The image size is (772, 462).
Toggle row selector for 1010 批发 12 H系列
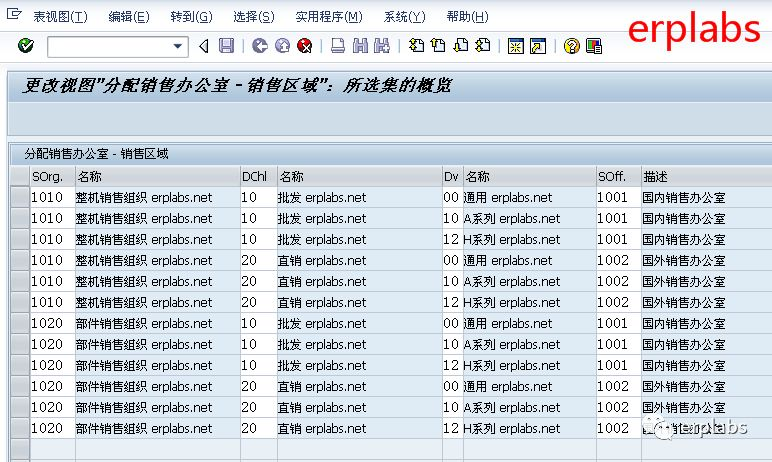tap(20, 239)
